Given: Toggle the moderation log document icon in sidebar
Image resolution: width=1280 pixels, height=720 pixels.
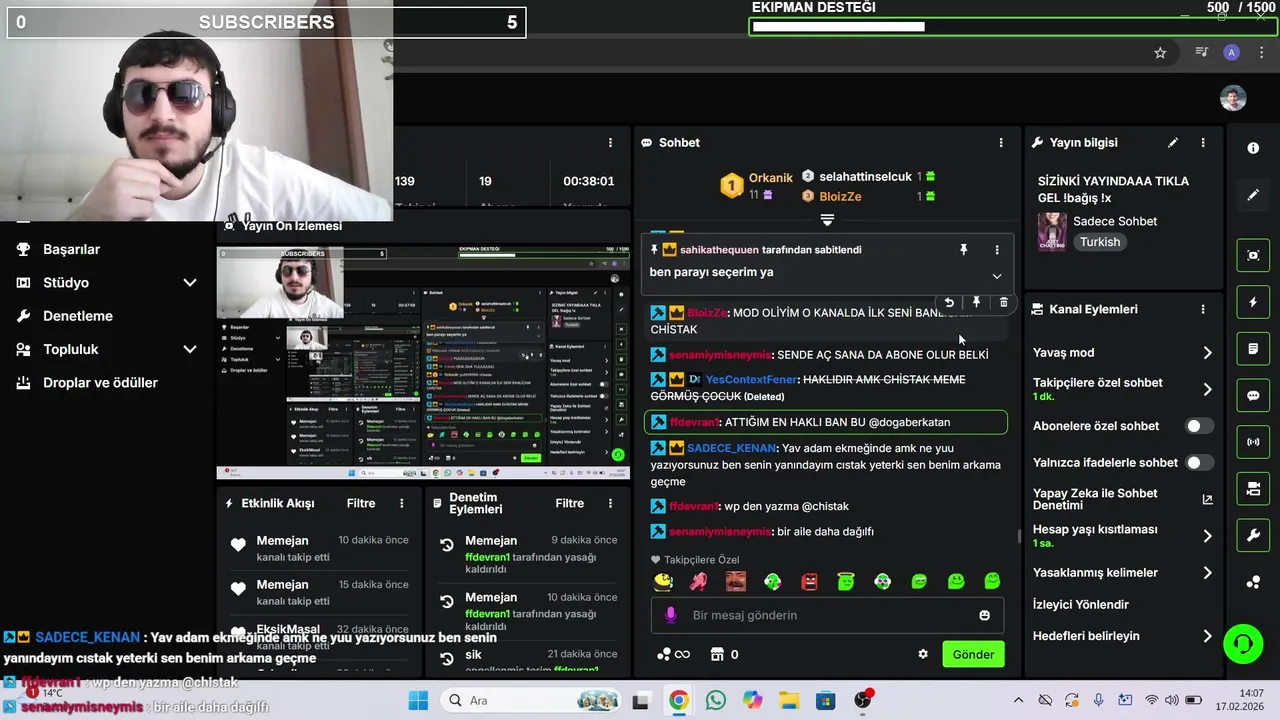Looking at the screenshot, I should 1253,349.
